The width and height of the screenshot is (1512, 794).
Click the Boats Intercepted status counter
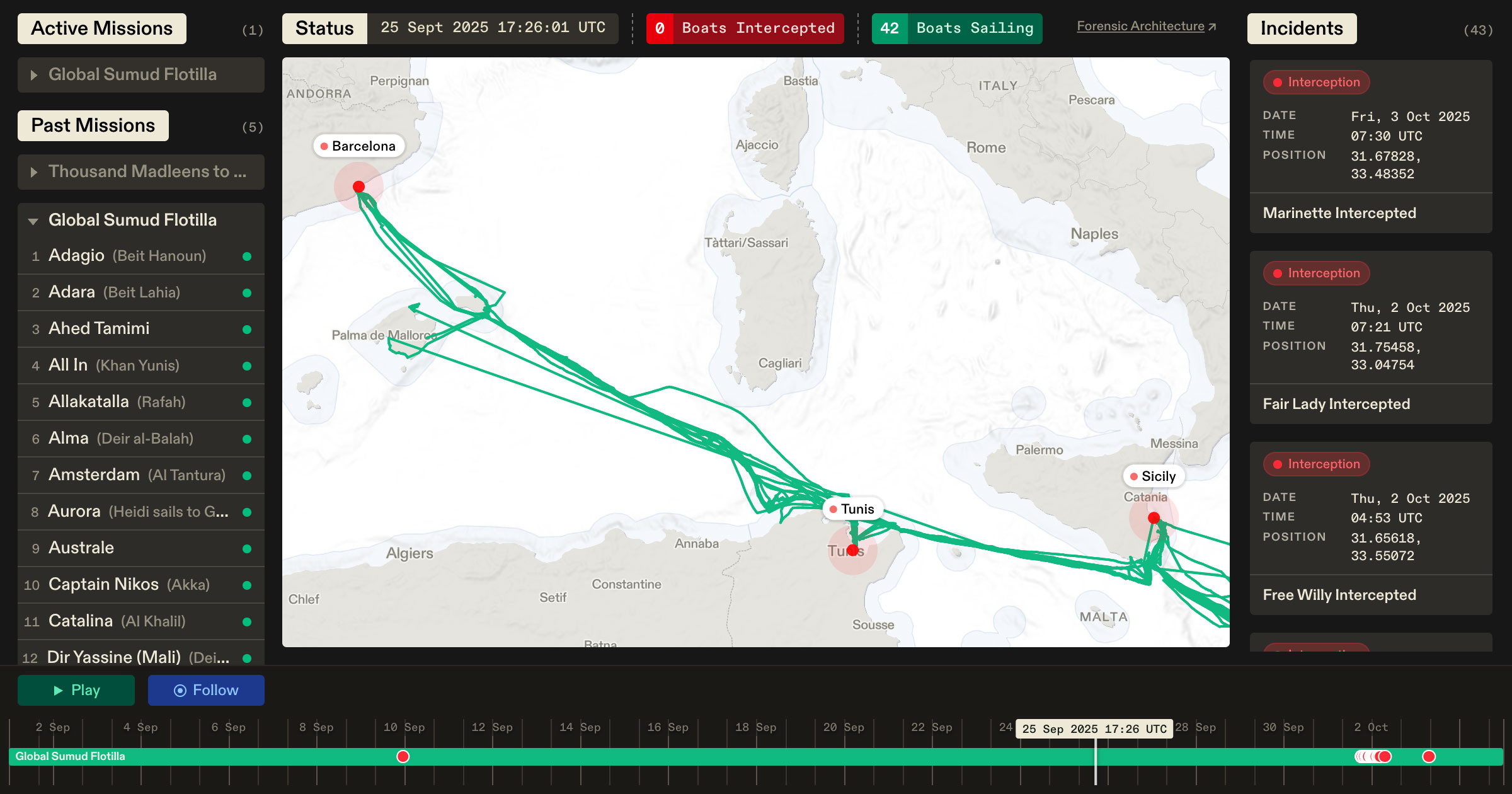coord(745,28)
